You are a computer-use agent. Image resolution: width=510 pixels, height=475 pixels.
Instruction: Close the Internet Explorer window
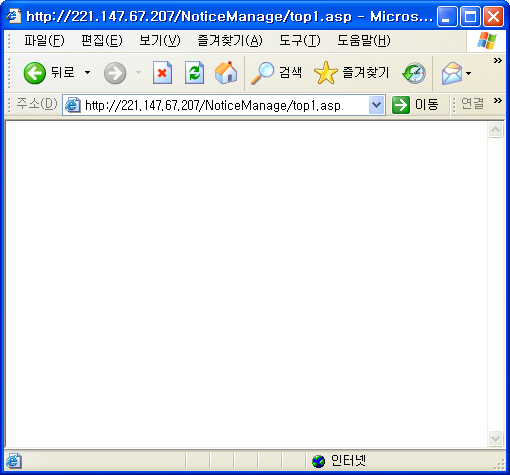(493, 16)
